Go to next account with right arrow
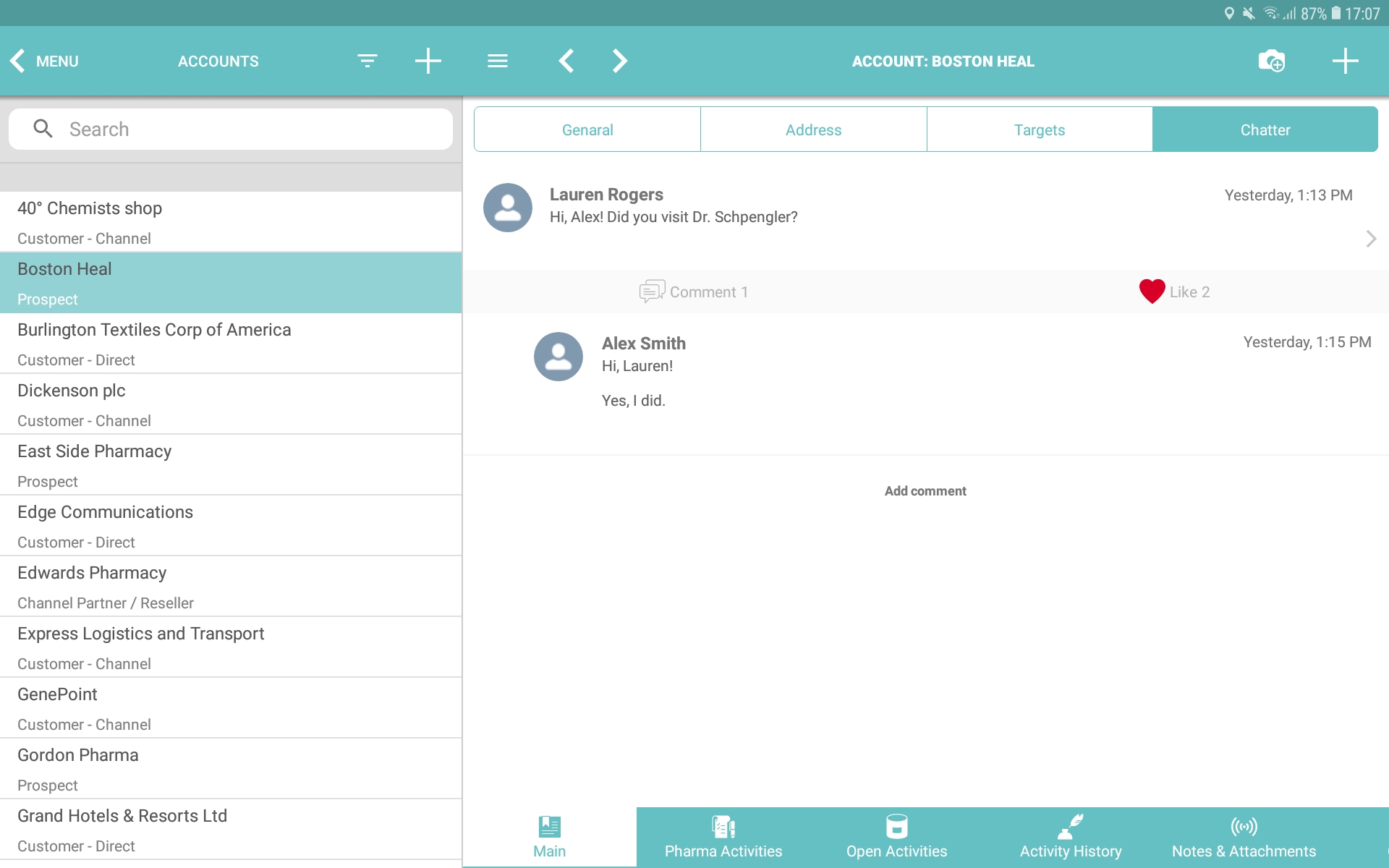 point(619,61)
